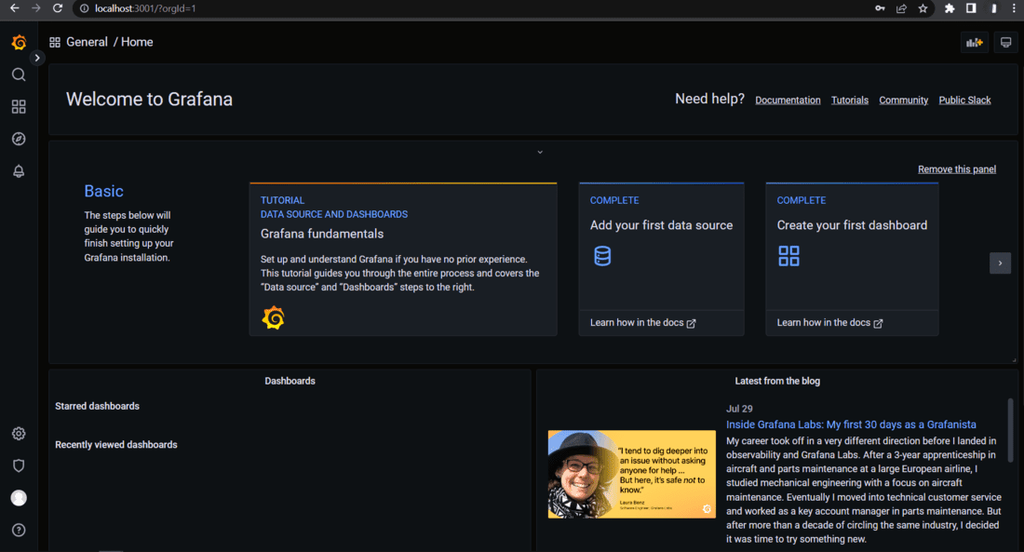Open the Server Admin shield icon
The width and height of the screenshot is (1024, 552).
19,466
